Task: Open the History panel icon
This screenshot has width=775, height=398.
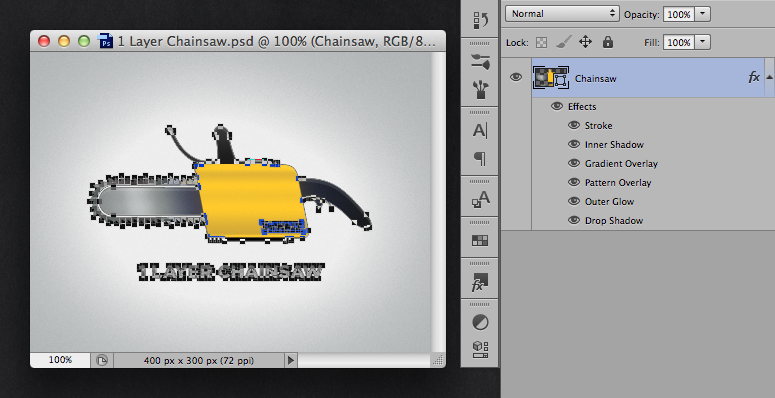Action: click(x=480, y=20)
